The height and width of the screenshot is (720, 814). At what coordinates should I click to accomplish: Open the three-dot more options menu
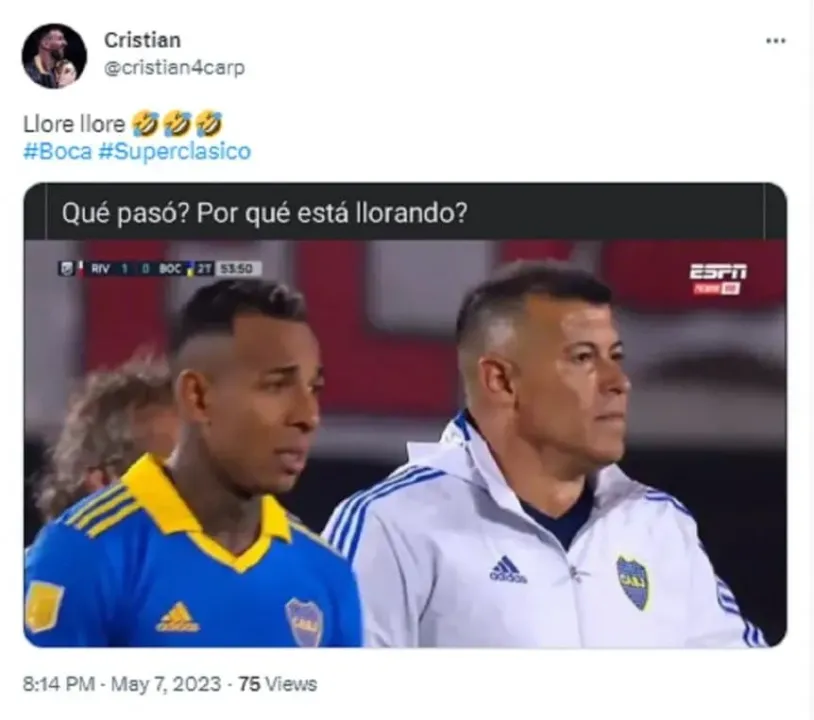point(776,40)
